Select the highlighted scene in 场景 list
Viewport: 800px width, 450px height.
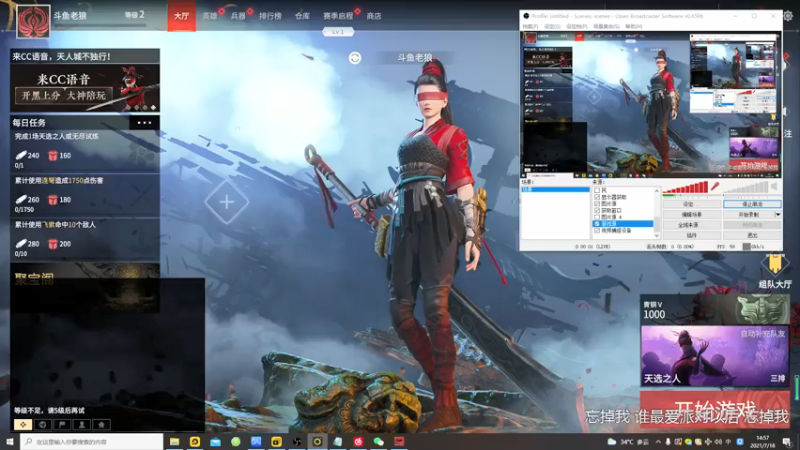tap(555, 189)
